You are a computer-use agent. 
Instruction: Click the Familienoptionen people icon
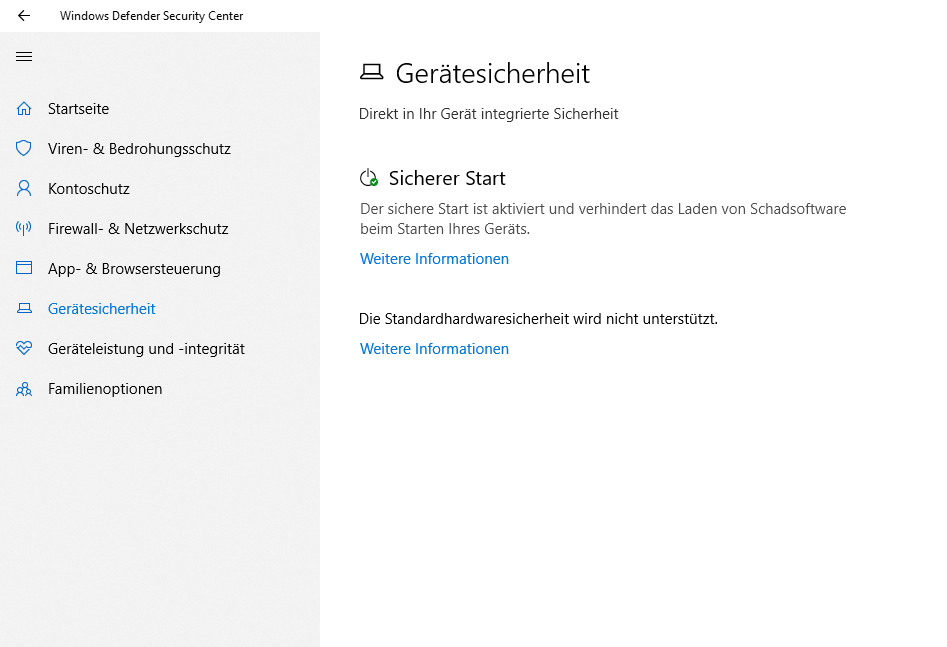click(24, 389)
